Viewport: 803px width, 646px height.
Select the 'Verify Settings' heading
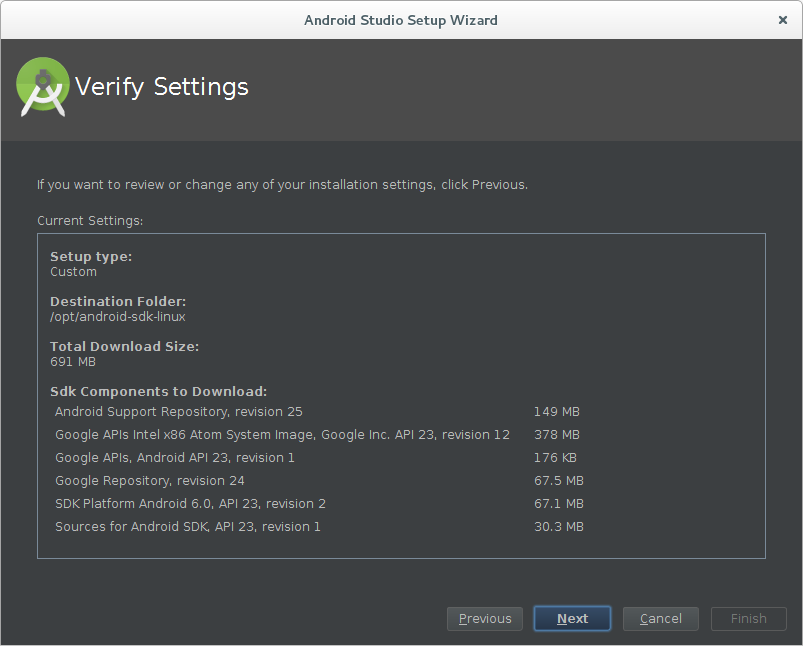click(x=162, y=87)
